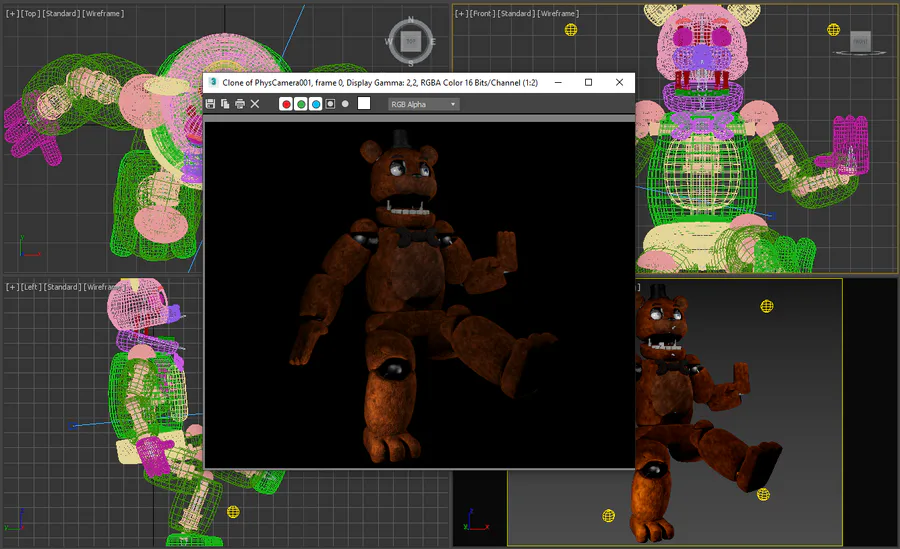Select the yellow light gizmo in the Left viewport
The image size is (900, 549).
(233, 512)
